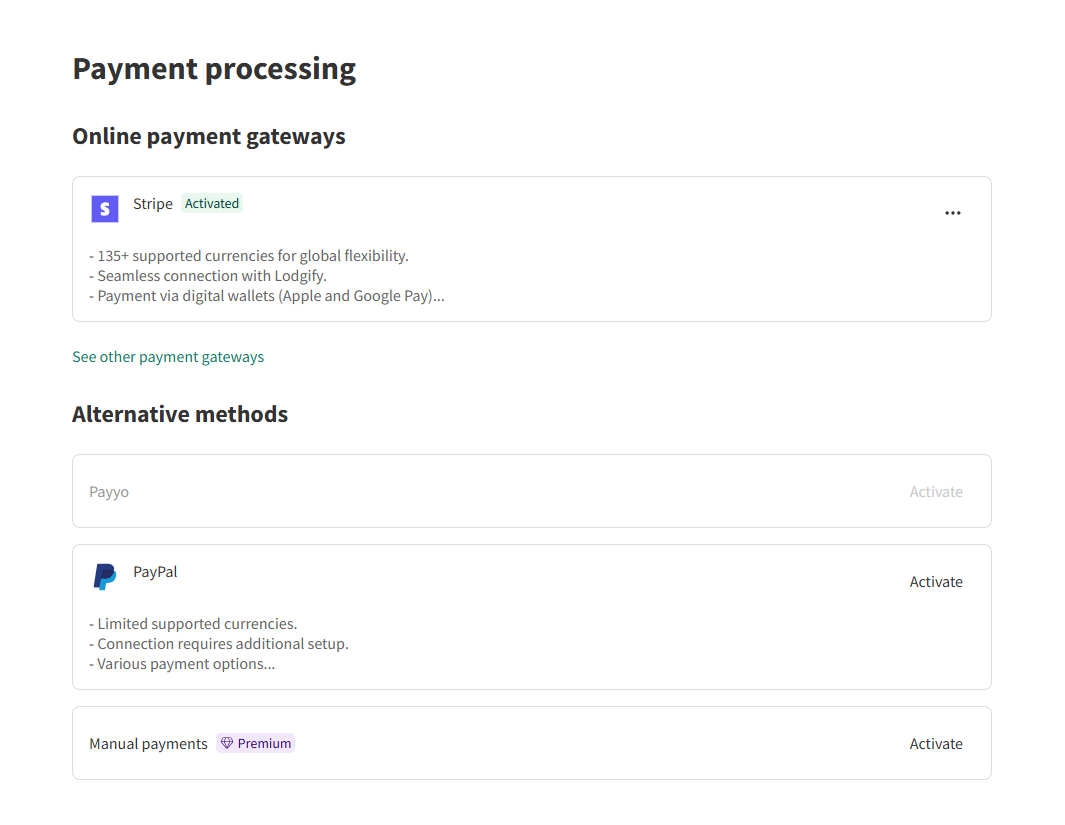
Task: Click the Premium diamond icon
Action: pos(227,742)
